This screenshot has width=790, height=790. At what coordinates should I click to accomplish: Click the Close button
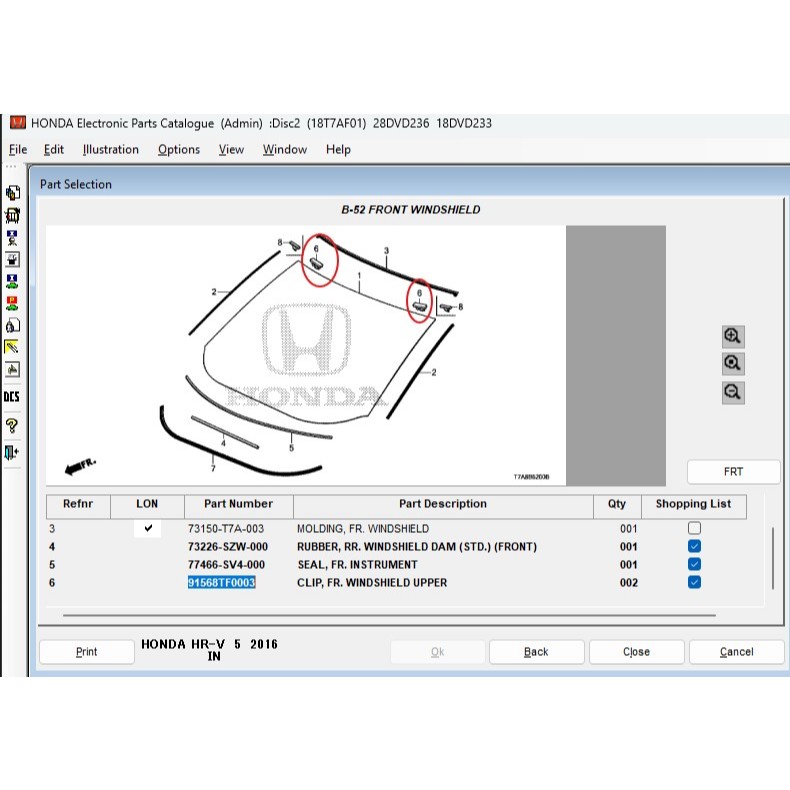pos(636,652)
